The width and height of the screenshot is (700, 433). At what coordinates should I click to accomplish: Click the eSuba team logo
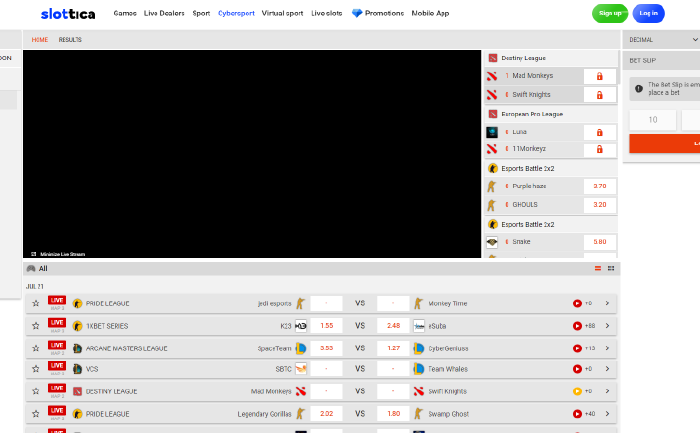[x=419, y=326]
